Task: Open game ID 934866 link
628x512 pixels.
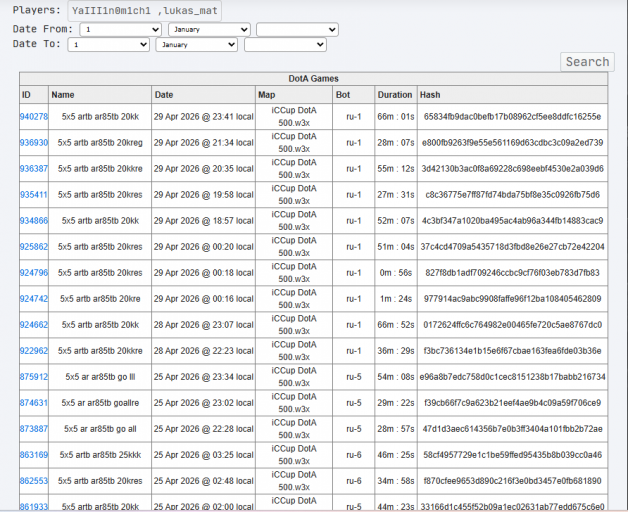Action: [34, 221]
